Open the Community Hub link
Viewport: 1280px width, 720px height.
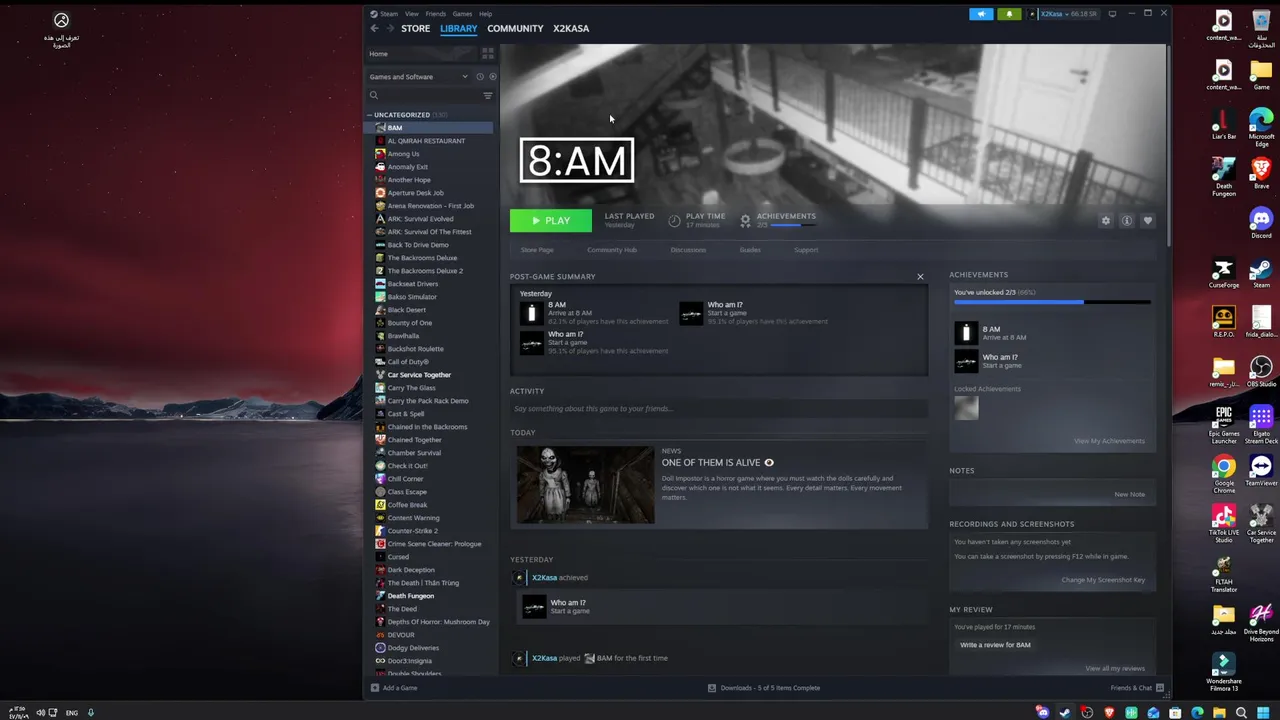click(x=612, y=250)
